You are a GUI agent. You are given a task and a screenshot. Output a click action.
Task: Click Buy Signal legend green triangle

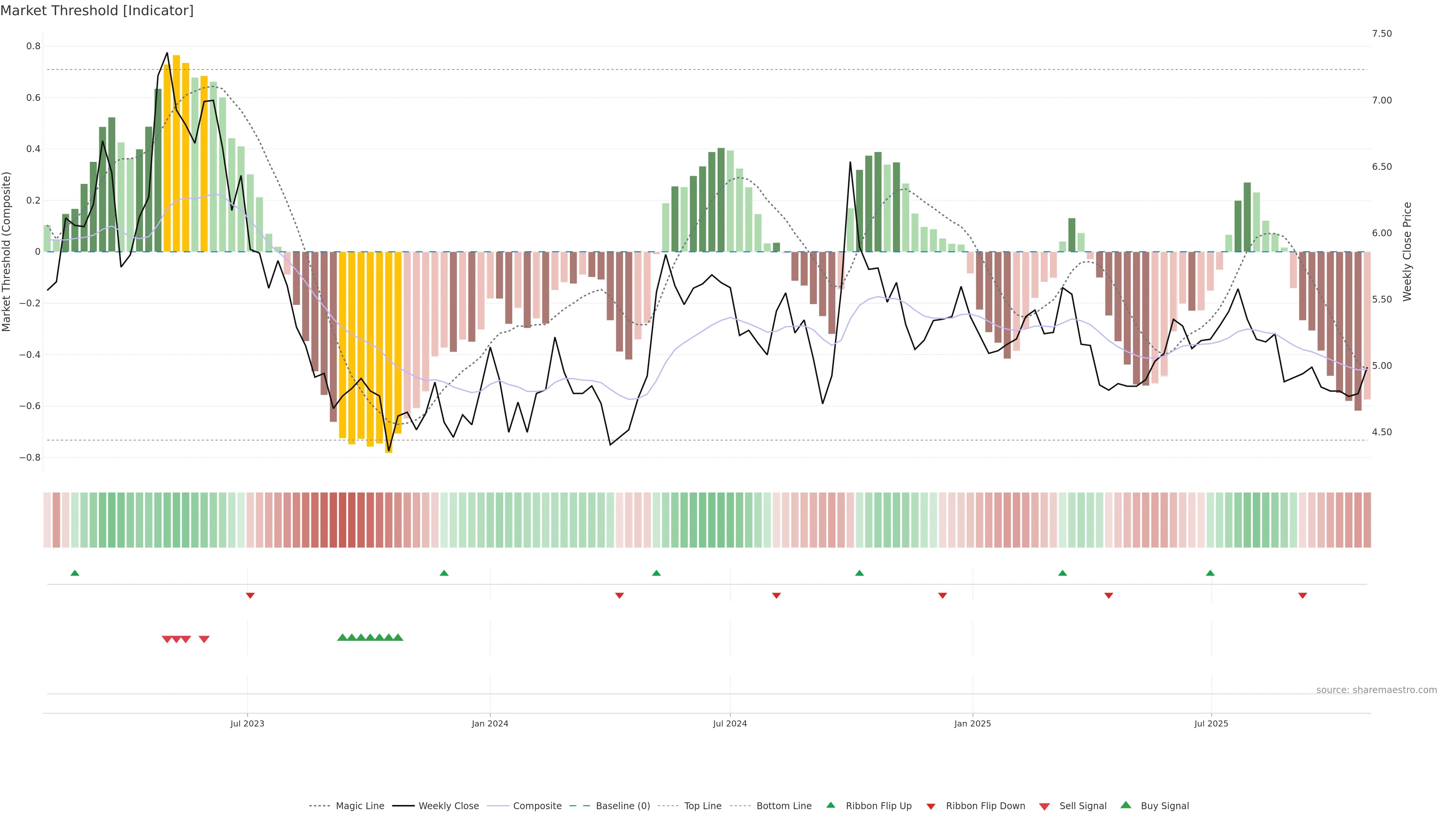[1126, 805]
